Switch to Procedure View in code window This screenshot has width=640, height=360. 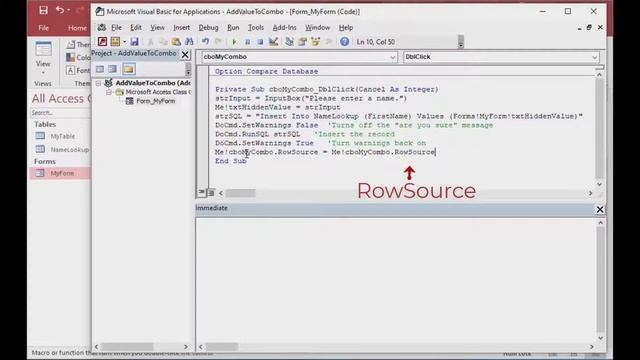[x=202, y=192]
